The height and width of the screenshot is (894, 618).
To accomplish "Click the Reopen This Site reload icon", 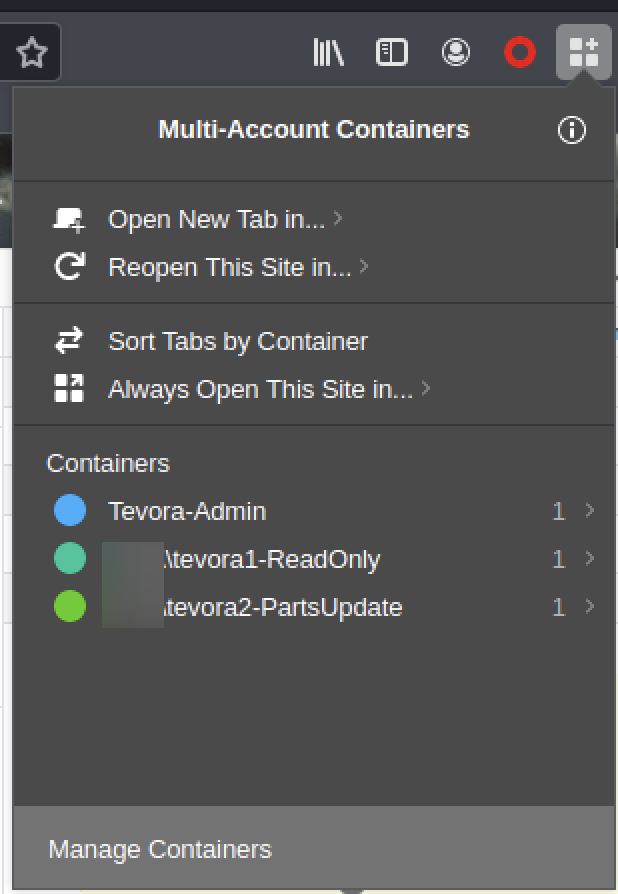I will pos(70,266).
